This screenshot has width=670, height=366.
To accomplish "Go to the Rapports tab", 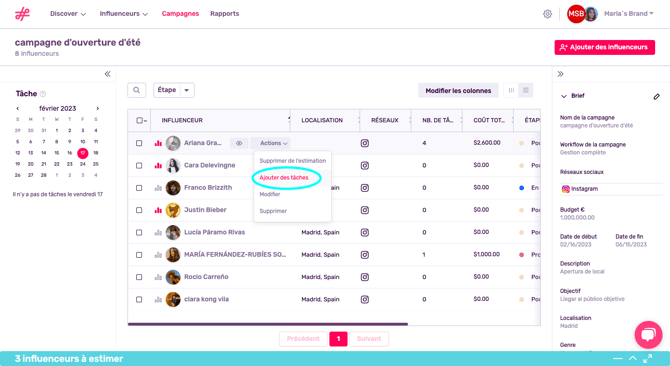I will 225,14.
